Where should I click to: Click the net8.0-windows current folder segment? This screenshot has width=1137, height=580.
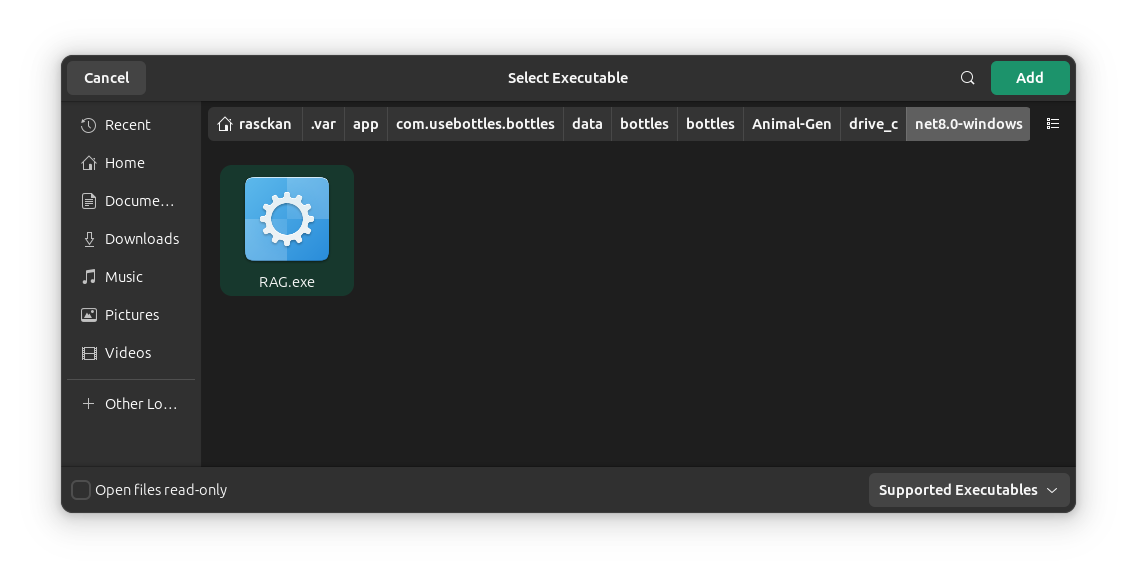[968, 124]
